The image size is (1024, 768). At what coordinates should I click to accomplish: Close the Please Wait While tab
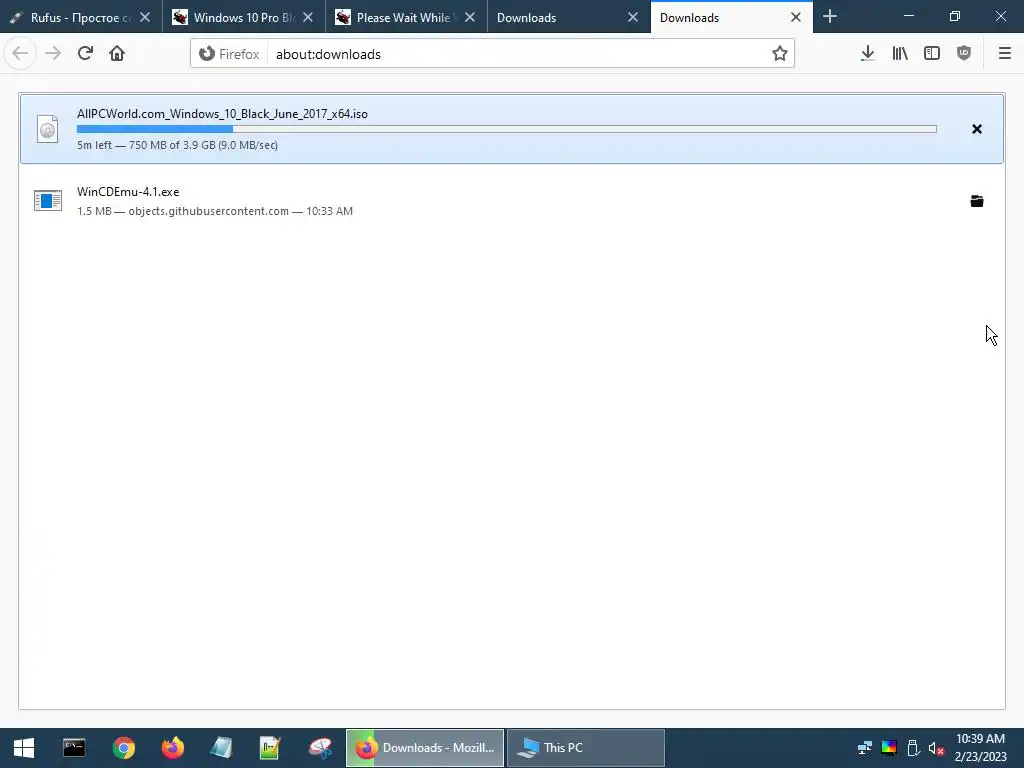point(470,18)
